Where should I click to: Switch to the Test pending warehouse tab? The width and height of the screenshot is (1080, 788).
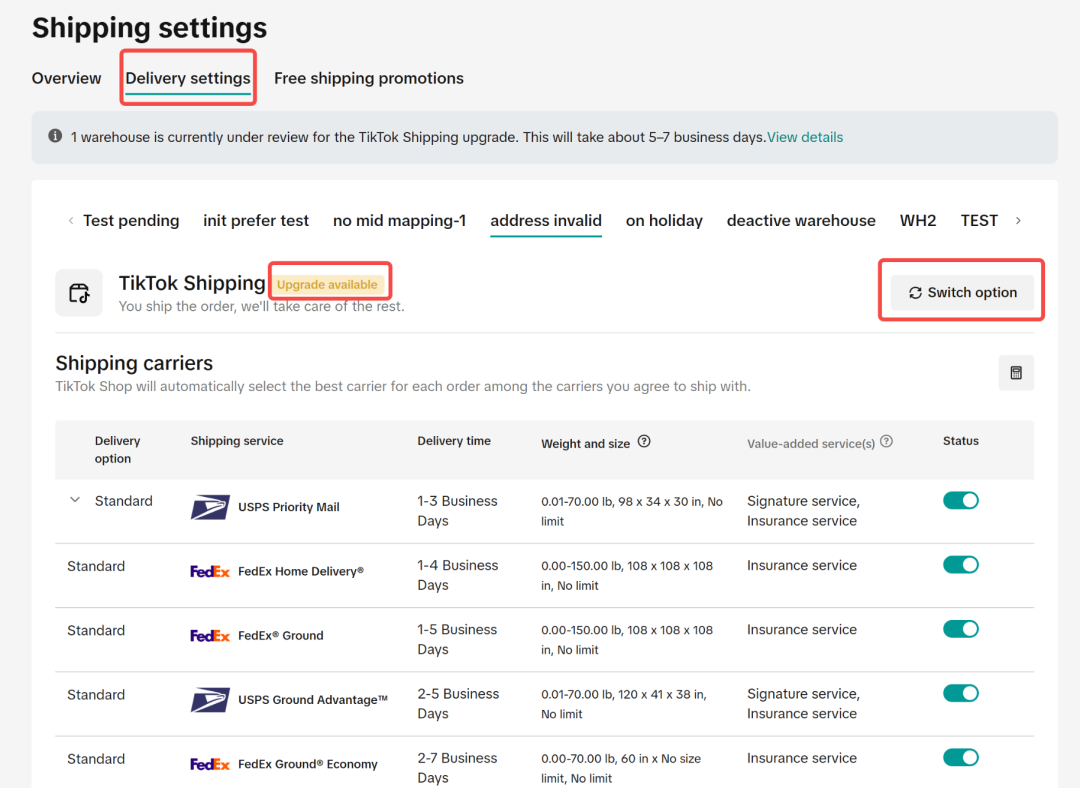point(131,220)
